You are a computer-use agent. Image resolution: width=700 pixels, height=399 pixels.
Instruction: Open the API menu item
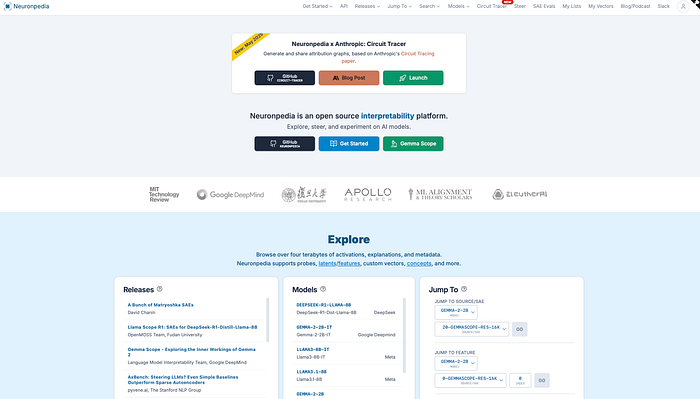coord(344,6)
